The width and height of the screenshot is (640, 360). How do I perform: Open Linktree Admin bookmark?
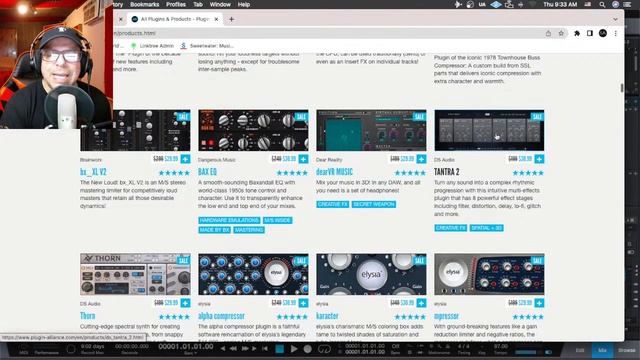click(x=153, y=46)
